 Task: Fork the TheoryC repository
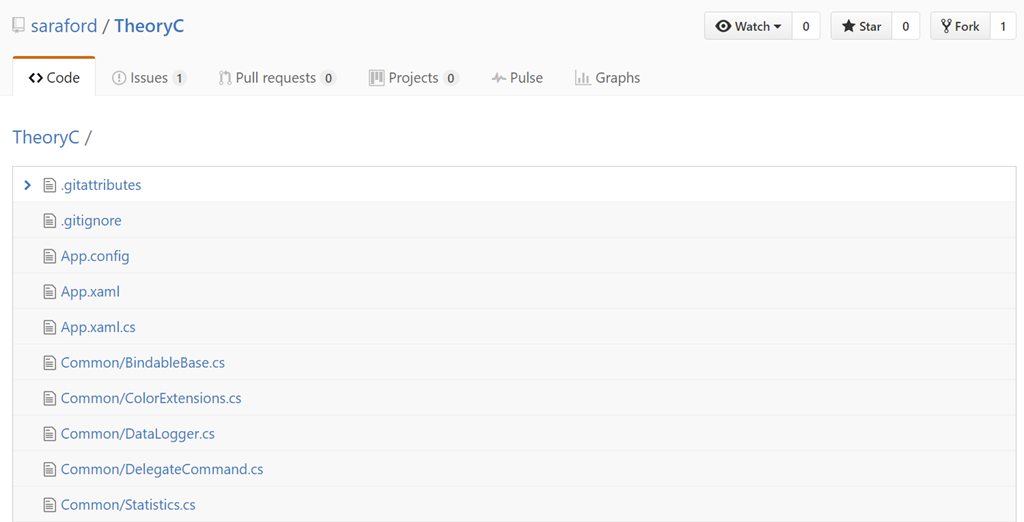point(960,27)
